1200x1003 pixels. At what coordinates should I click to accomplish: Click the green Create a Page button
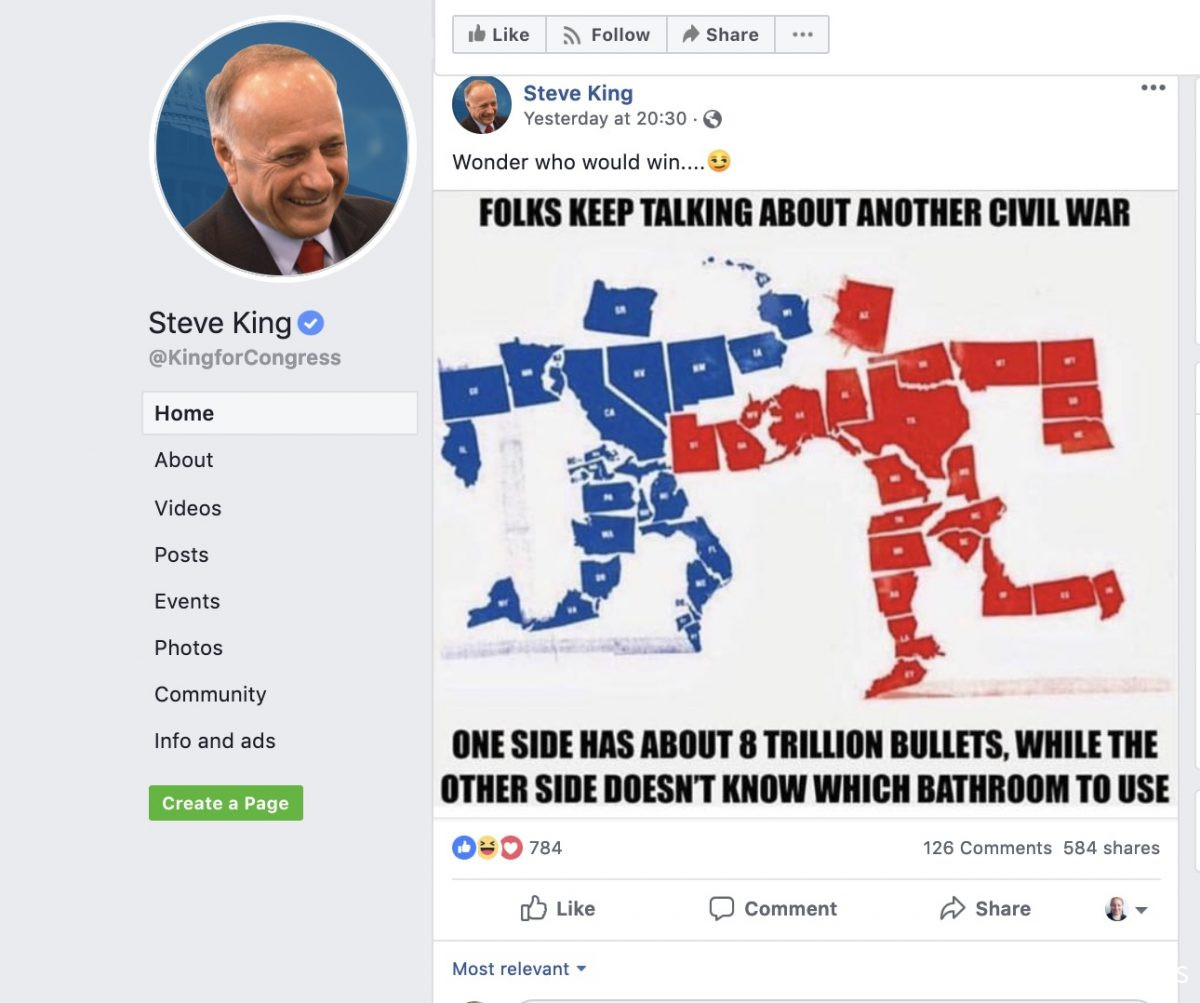226,803
